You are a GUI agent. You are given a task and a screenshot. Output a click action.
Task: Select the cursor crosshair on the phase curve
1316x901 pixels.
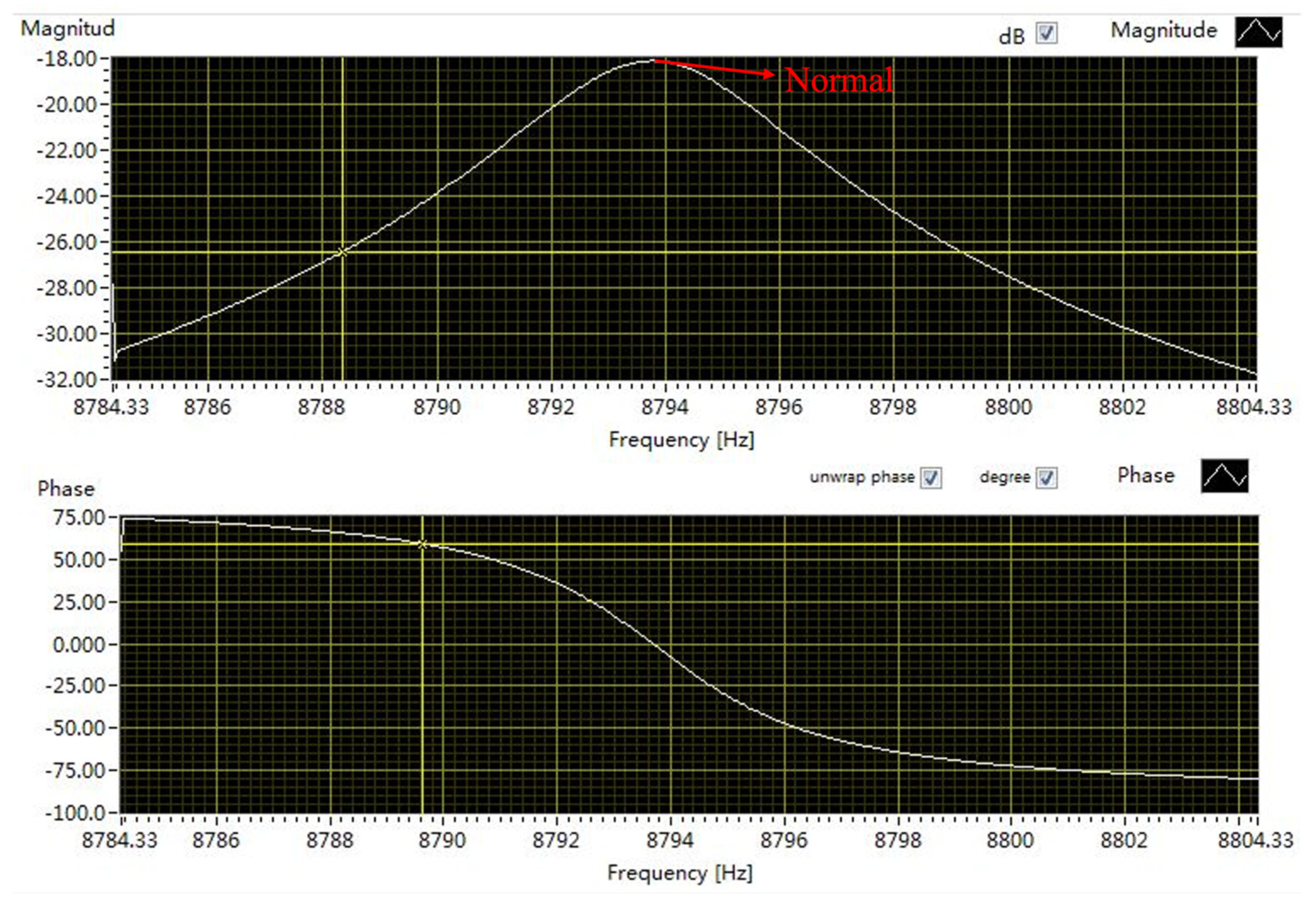(x=422, y=545)
